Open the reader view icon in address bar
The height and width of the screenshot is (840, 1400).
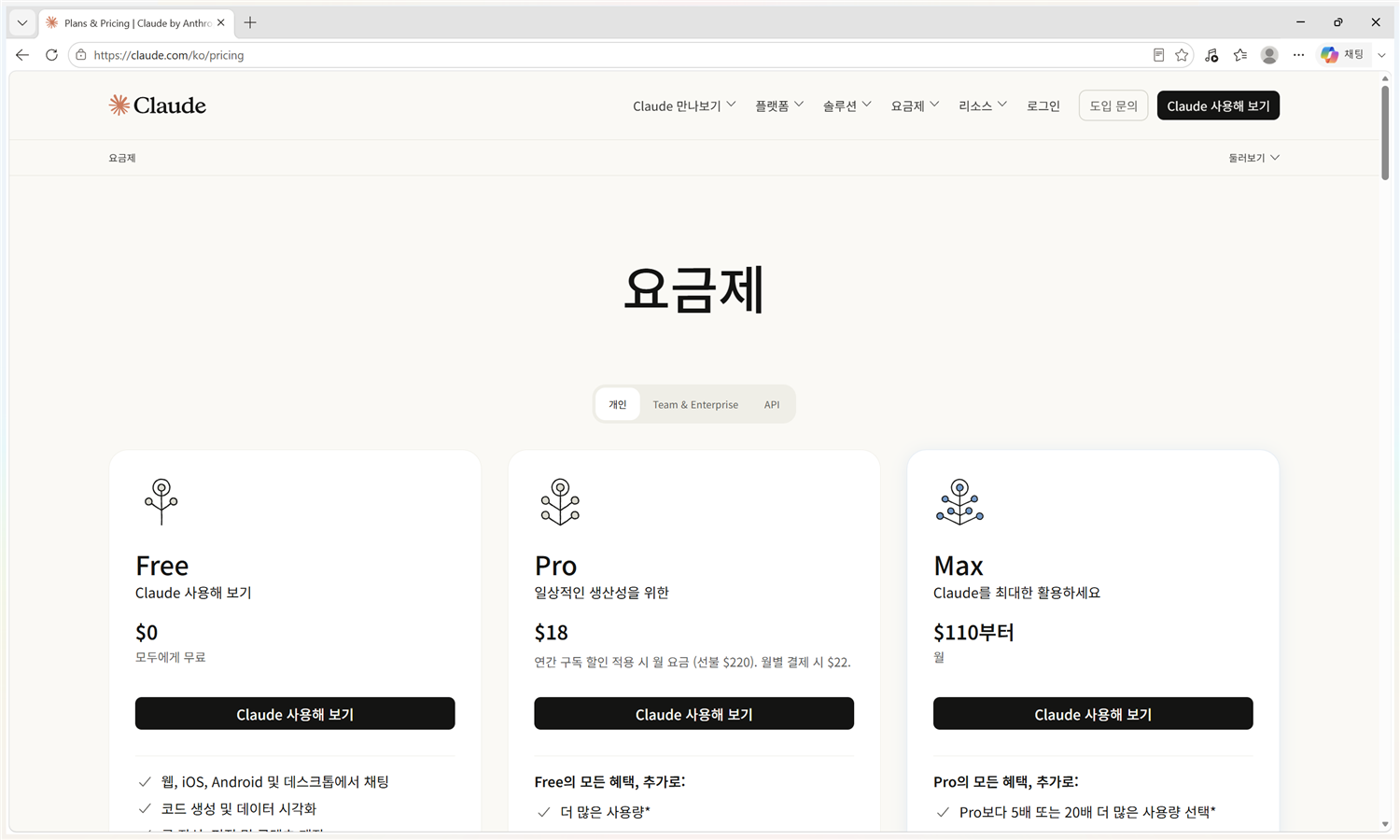(x=1158, y=55)
